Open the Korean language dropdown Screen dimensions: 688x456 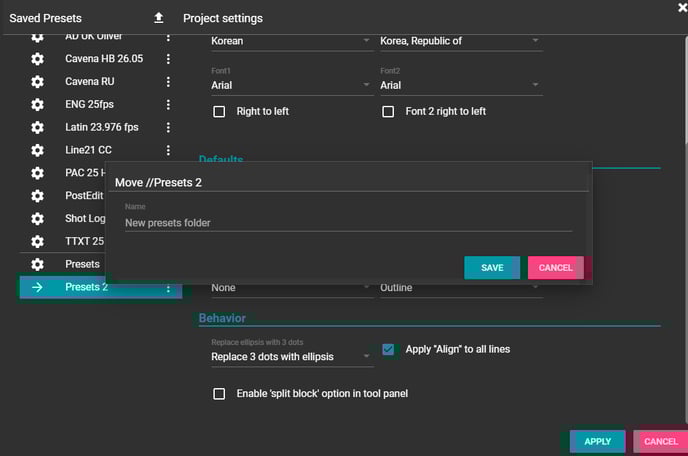click(288, 41)
